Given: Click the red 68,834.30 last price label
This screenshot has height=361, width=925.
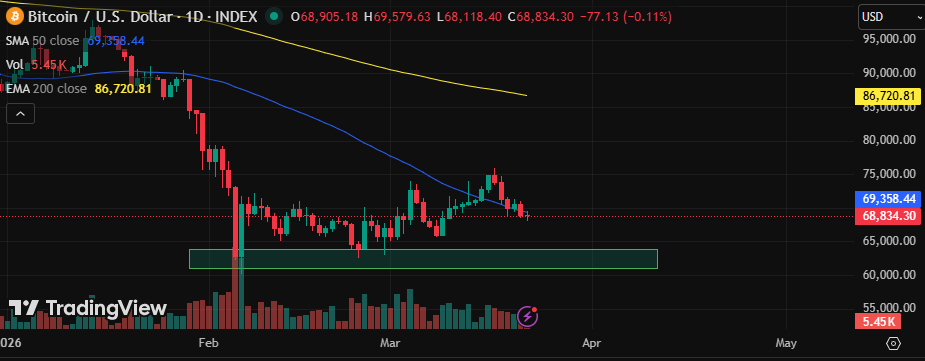Looking at the screenshot, I should [x=887, y=216].
